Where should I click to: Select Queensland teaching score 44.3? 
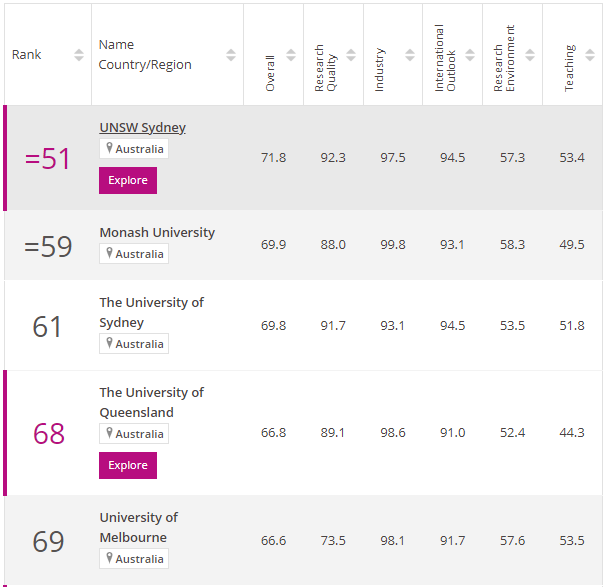pyautogui.click(x=572, y=433)
